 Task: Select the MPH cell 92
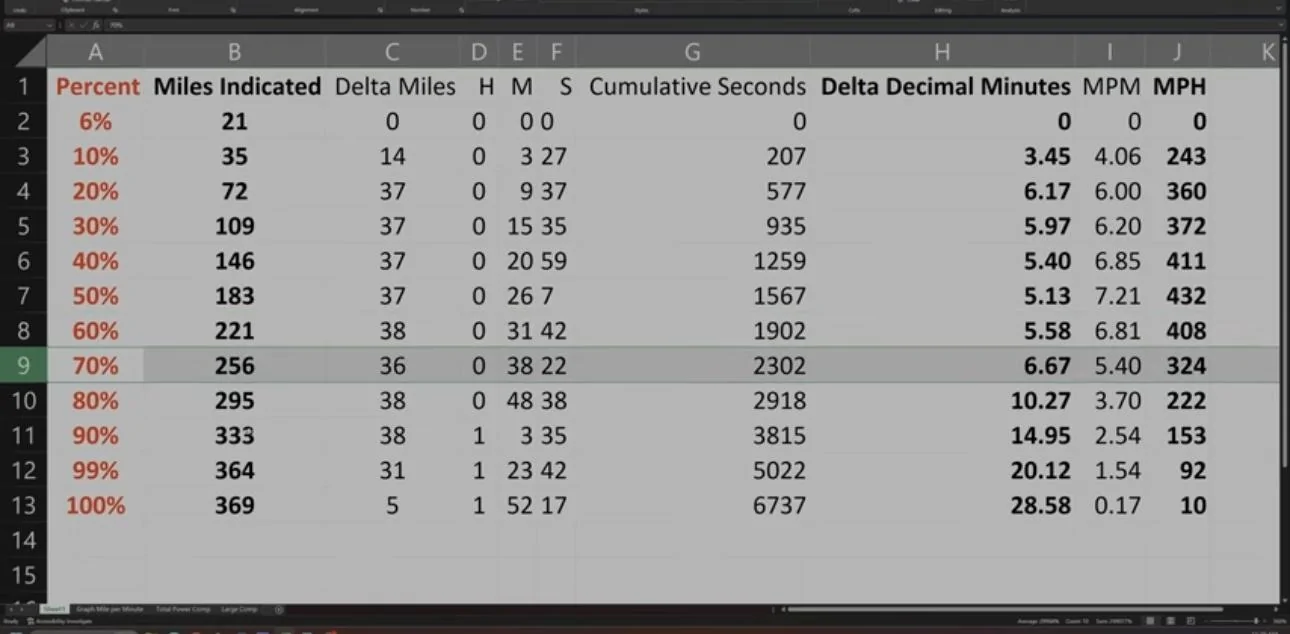pos(1178,470)
